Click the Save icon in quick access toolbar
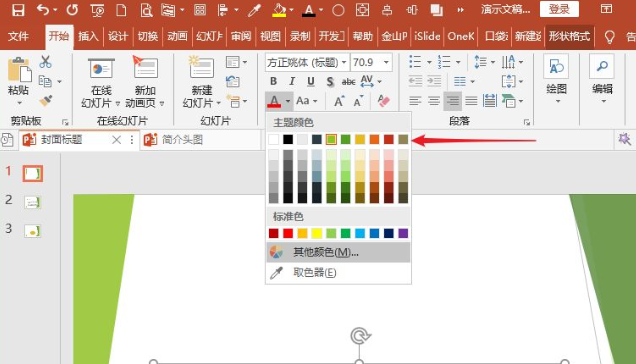This screenshot has width=636, height=364. (x=18, y=10)
